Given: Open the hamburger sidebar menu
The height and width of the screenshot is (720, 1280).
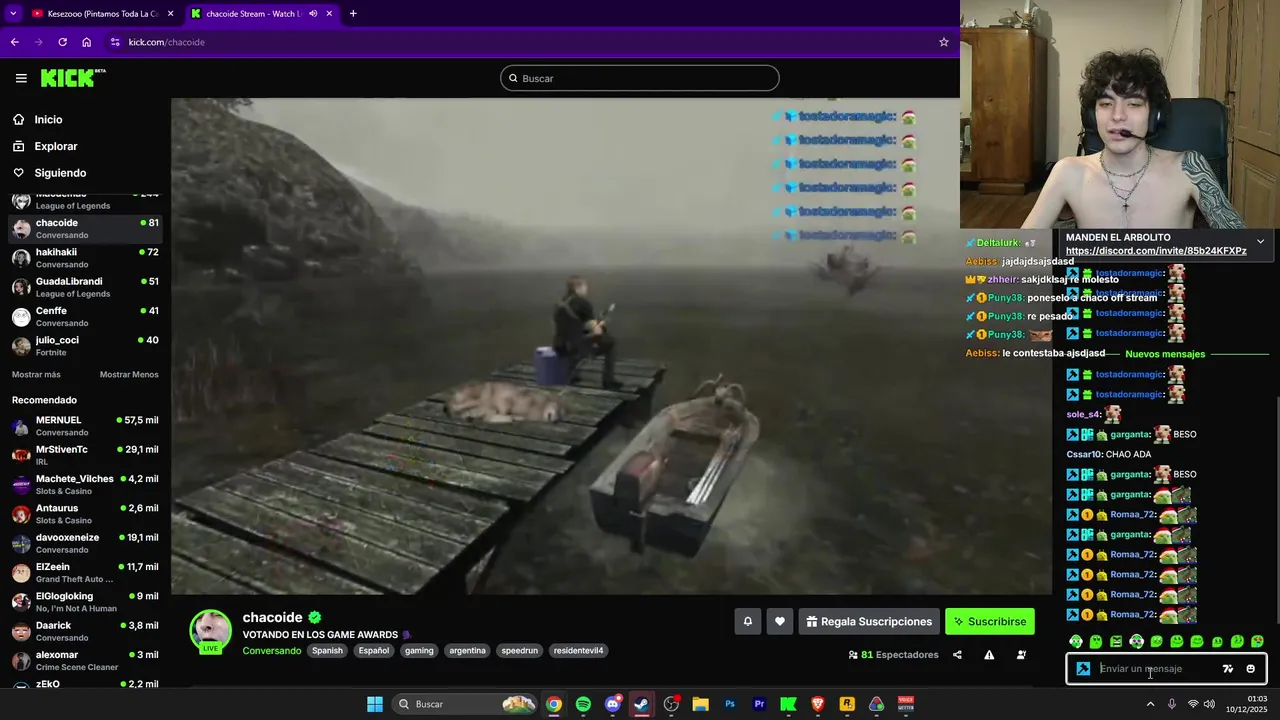Looking at the screenshot, I should pos(21,78).
